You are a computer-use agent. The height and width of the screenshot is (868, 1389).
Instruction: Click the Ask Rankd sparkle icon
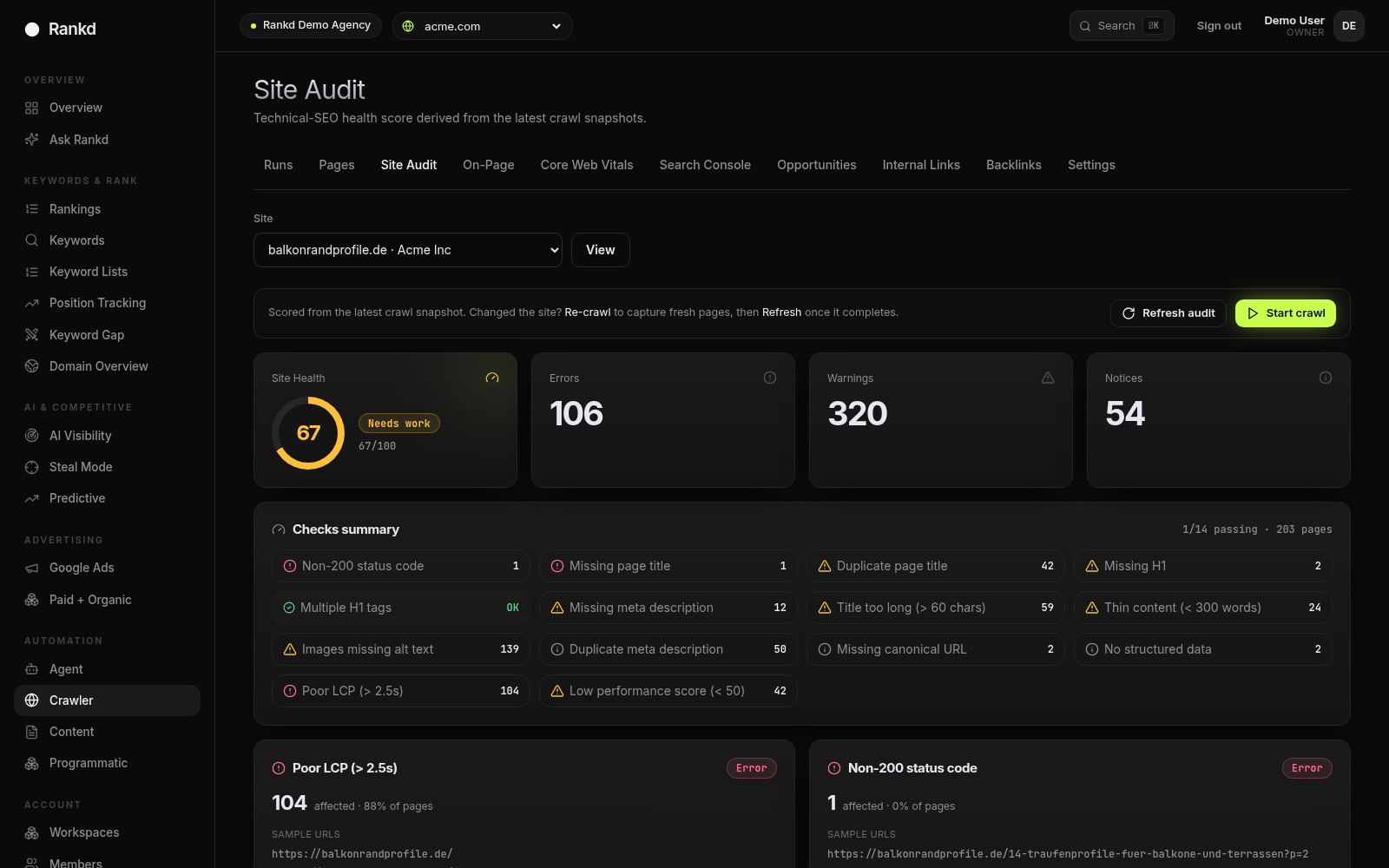coord(32,140)
